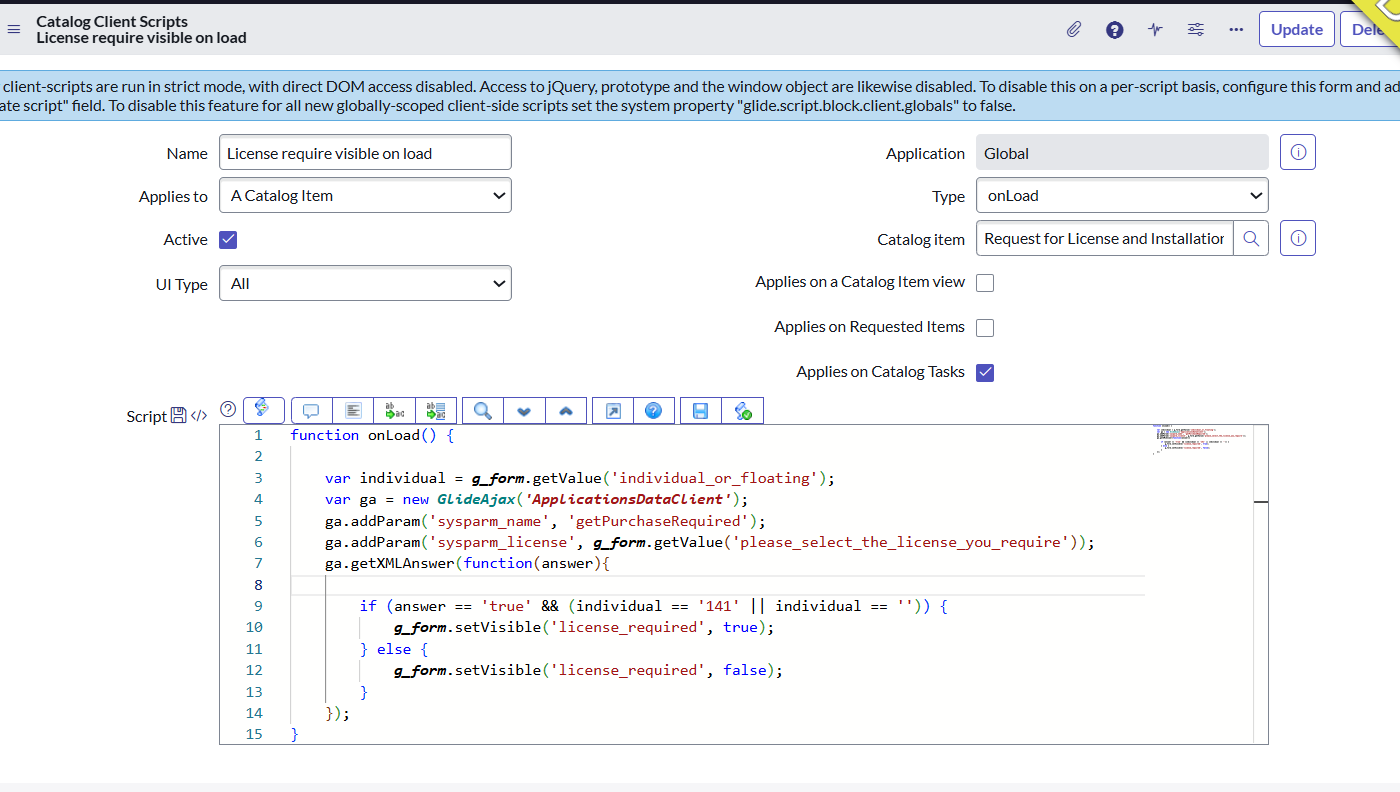Open the hamburger context menu
The width and height of the screenshot is (1400, 792).
coord(14,29)
